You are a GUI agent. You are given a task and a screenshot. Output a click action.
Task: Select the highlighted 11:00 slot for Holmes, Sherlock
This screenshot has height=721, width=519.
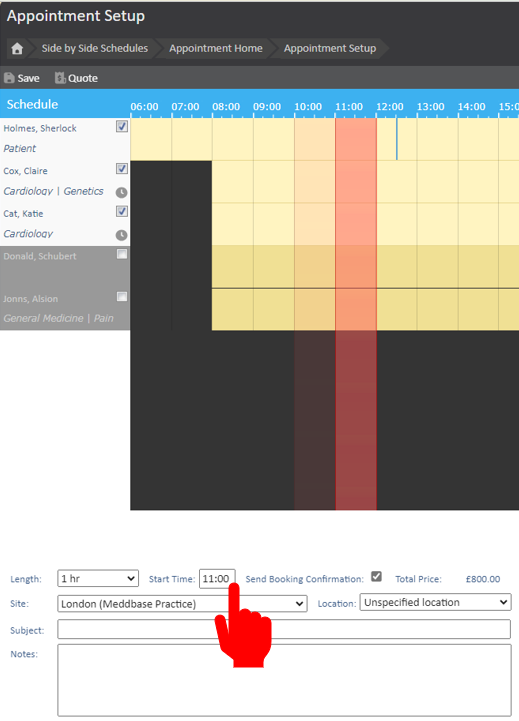point(356,139)
